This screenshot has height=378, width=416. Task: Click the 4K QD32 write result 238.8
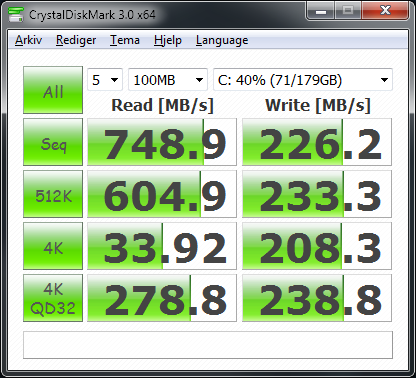[317, 298]
